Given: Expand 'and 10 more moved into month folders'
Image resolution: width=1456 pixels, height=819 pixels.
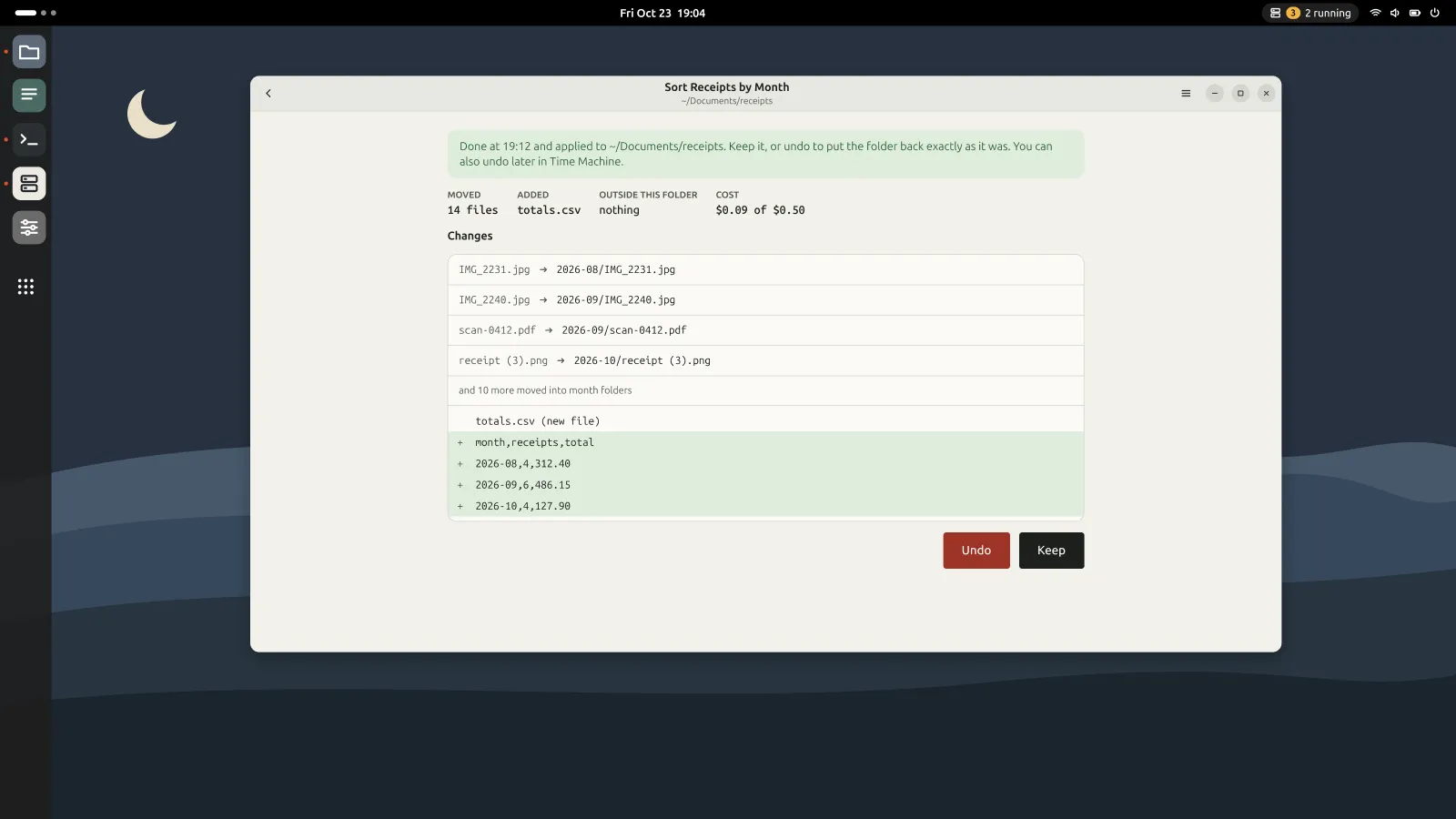Looking at the screenshot, I should pos(765,390).
